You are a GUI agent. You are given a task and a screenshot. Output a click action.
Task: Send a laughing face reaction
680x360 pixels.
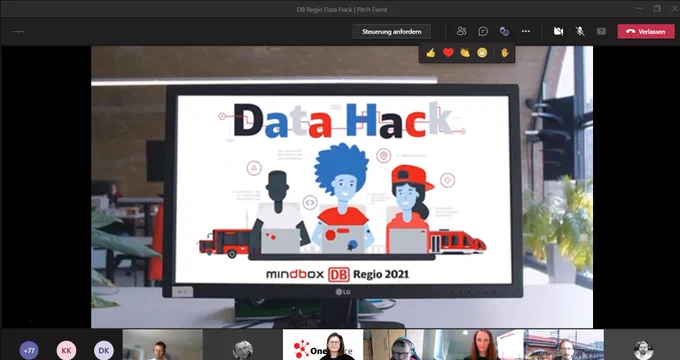pyautogui.click(x=482, y=53)
